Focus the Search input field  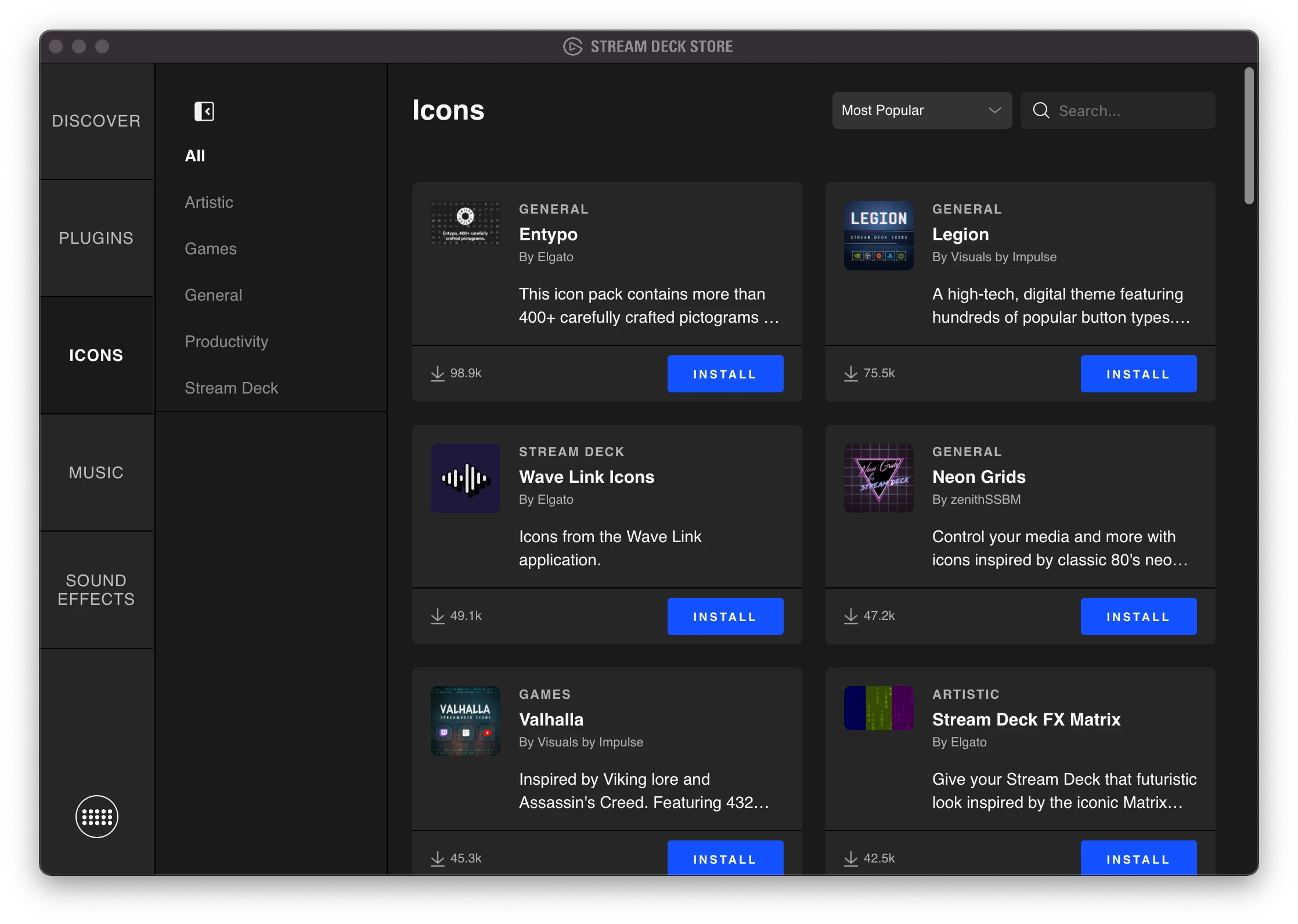pyautogui.click(x=1118, y=110)
